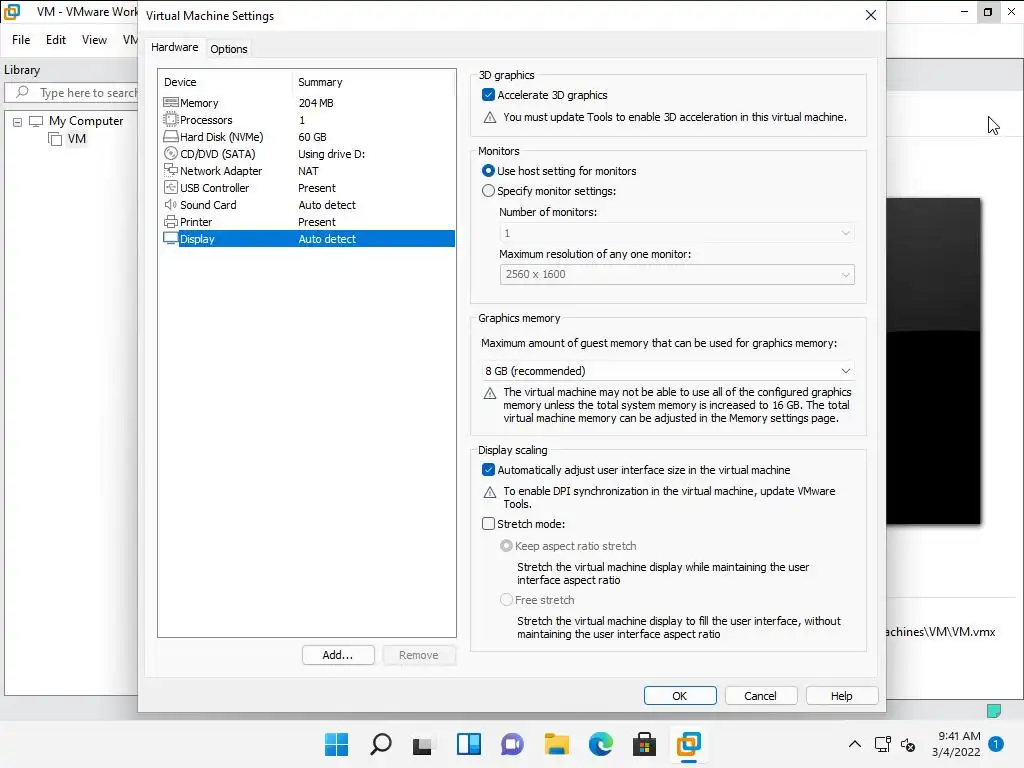Click the Using drive D: summary text

331,153
